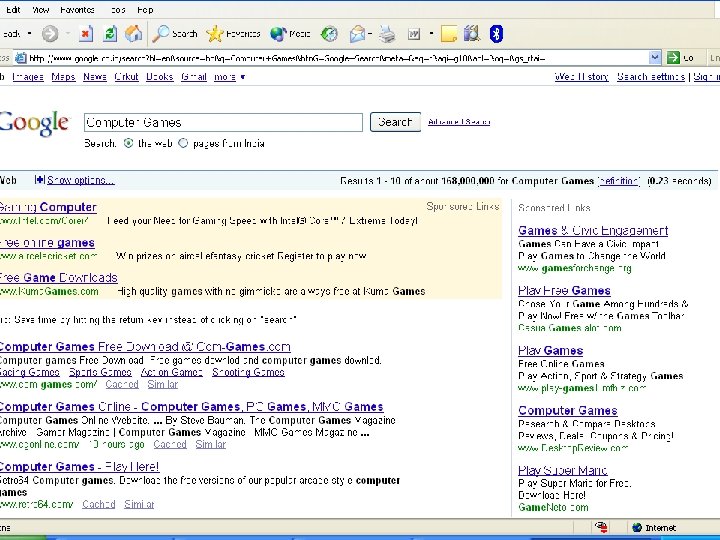Print the page with printer icon
The image size is (720, 540).
[388, 34]
